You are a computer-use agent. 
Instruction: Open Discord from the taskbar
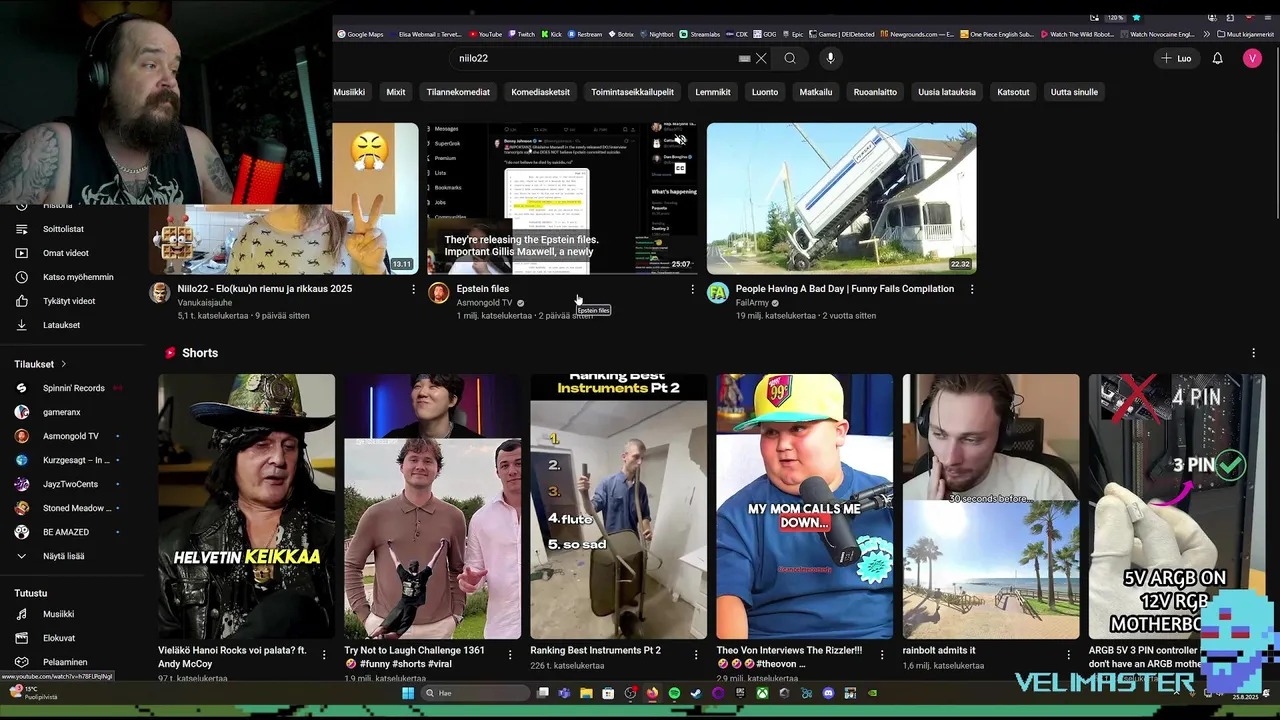point(828,693)
